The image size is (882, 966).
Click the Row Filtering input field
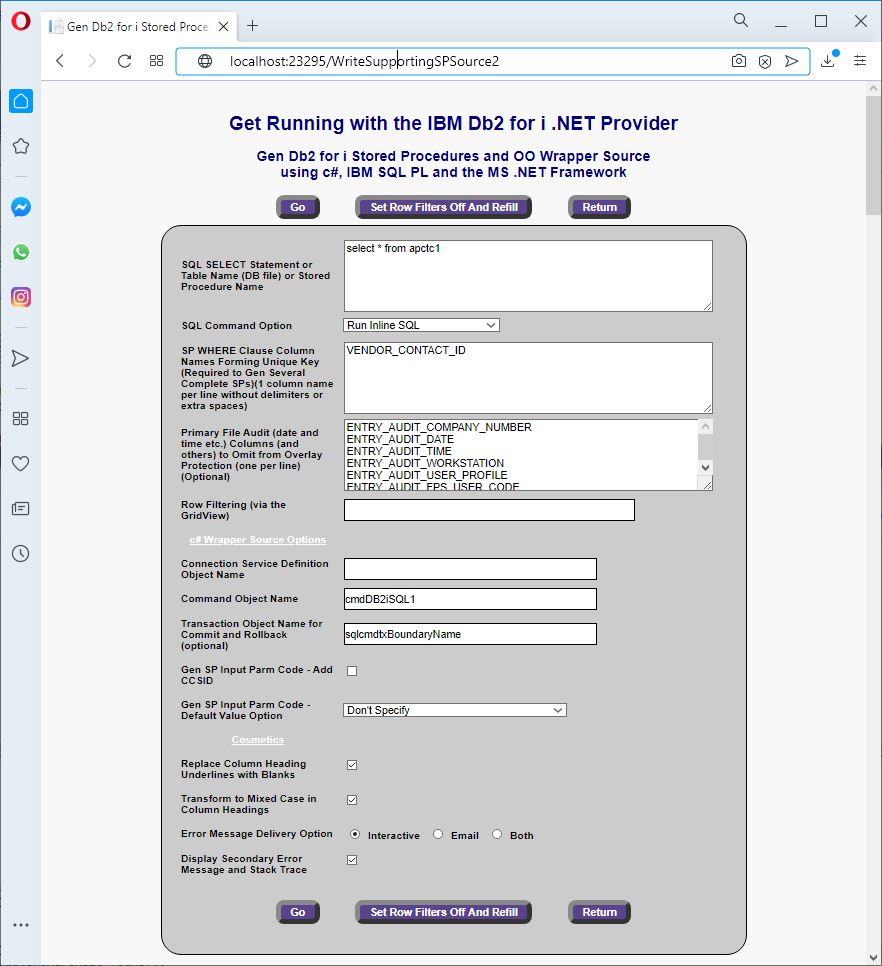coord(489,510)
